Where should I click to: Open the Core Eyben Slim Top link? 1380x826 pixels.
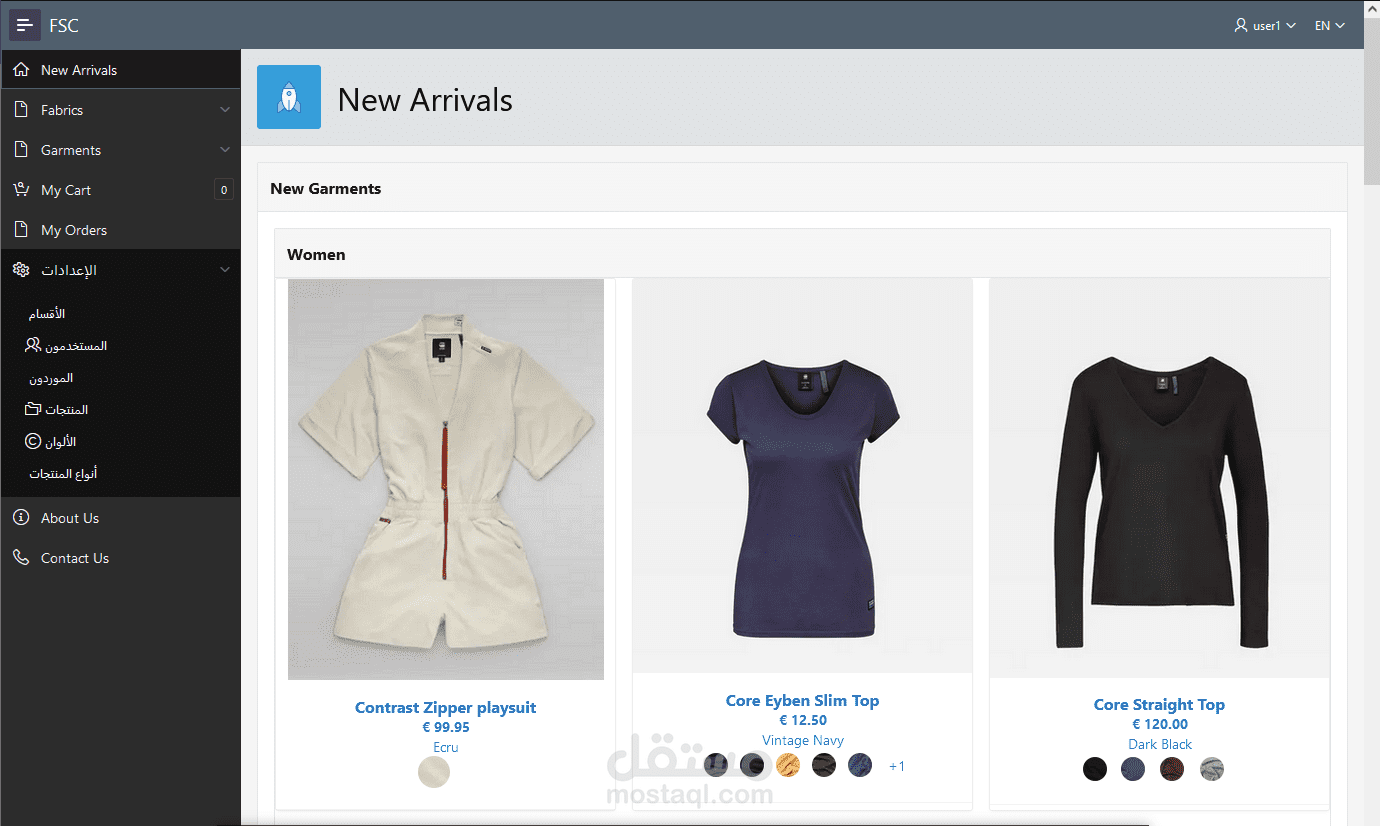tap(803, 700)
